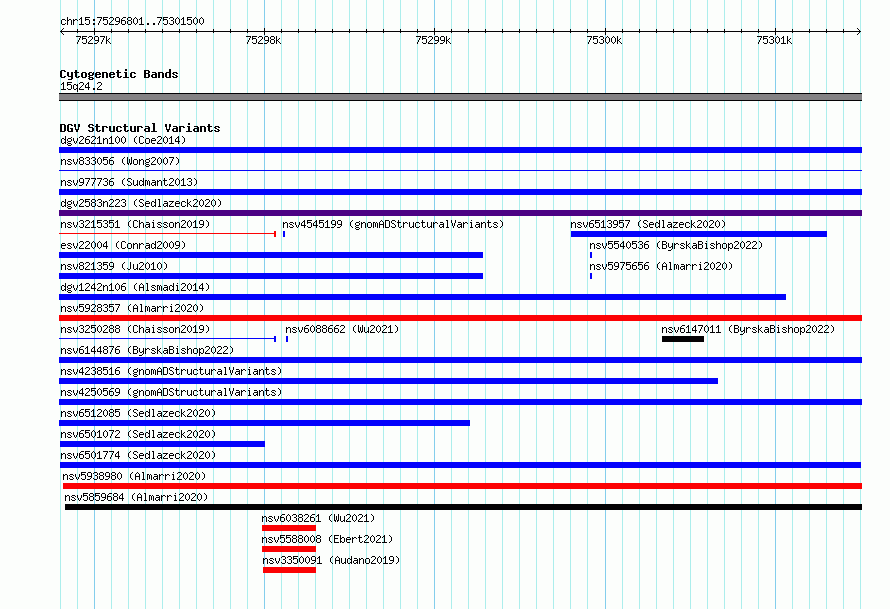Click the nsv6038261 (Wu2021) label

pyautogui.click(x=318, y=518)
